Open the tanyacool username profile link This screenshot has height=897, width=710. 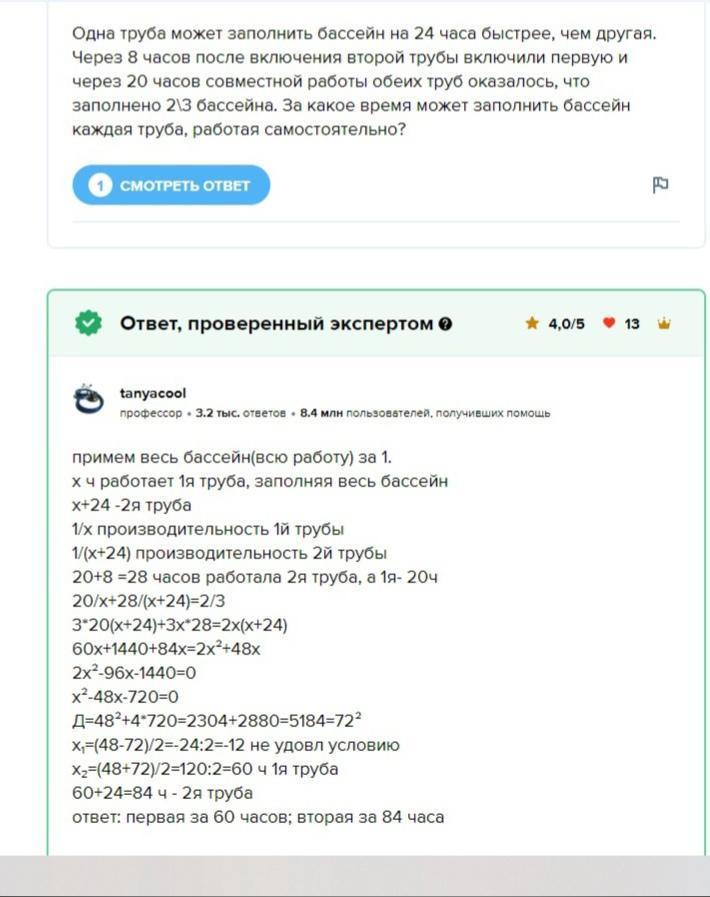pos(153,394)
